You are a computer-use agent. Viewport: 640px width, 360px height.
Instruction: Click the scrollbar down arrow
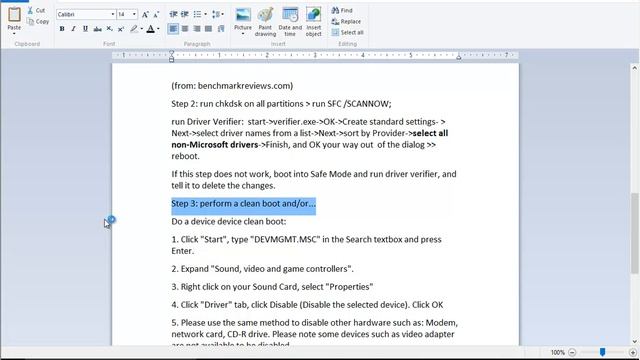point(634,342)
